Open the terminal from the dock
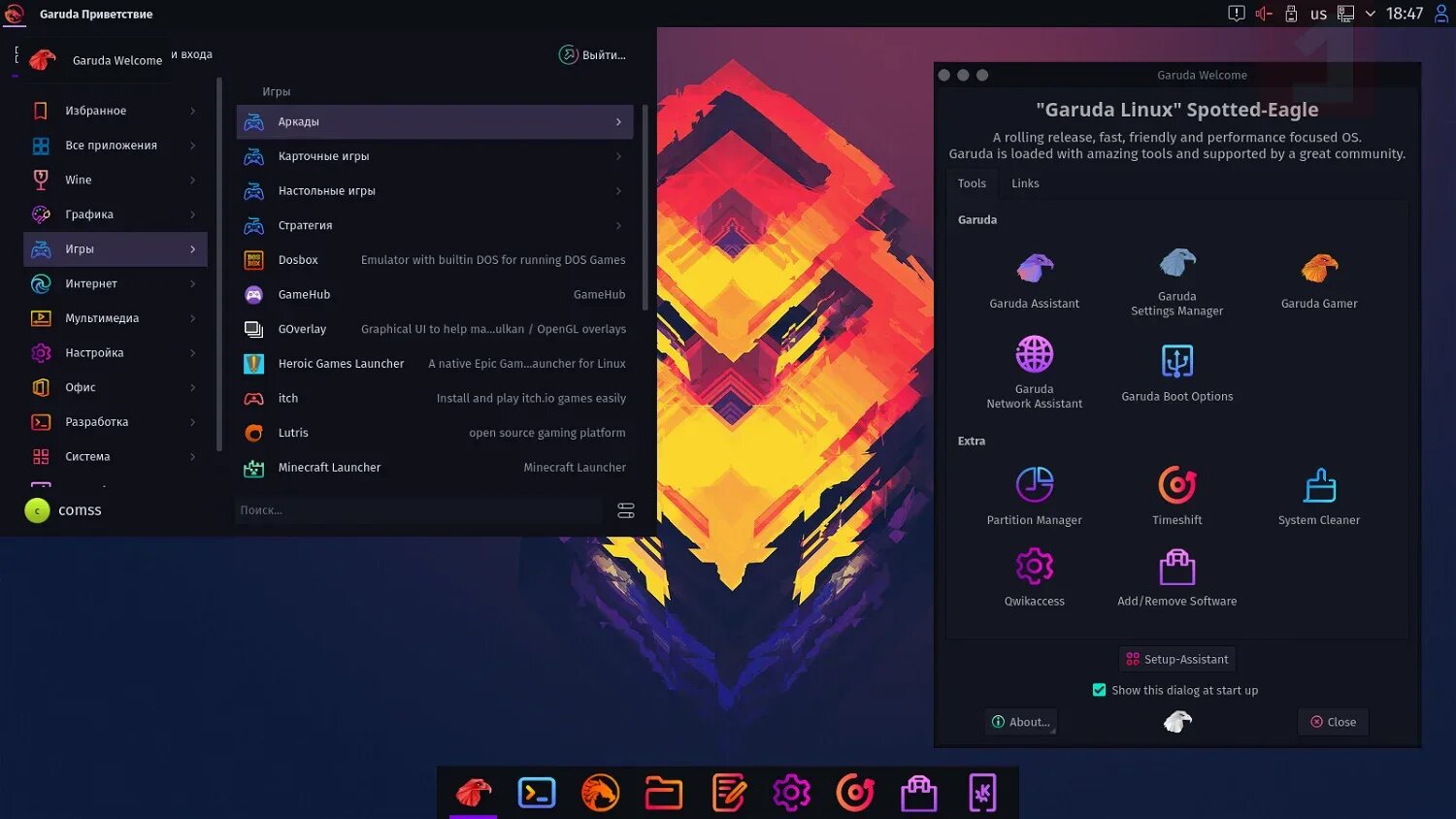The image size is (1456, 819). click(x=537, y=793)
